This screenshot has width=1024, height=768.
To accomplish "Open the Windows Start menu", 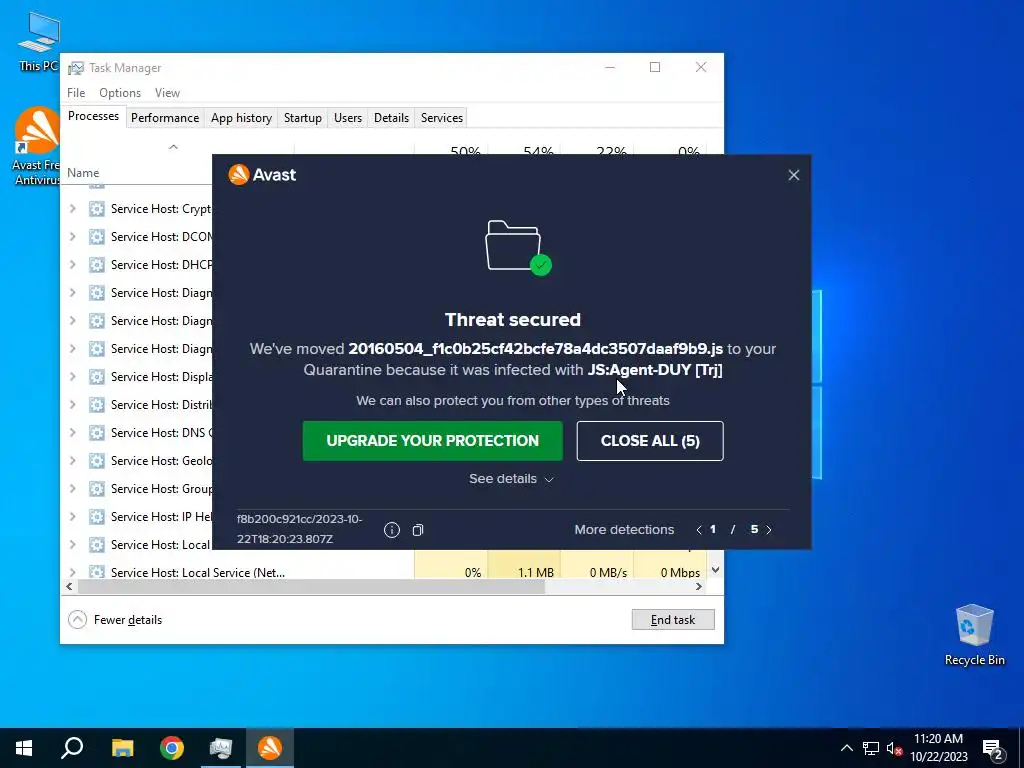I will click(x=24, y=748).
